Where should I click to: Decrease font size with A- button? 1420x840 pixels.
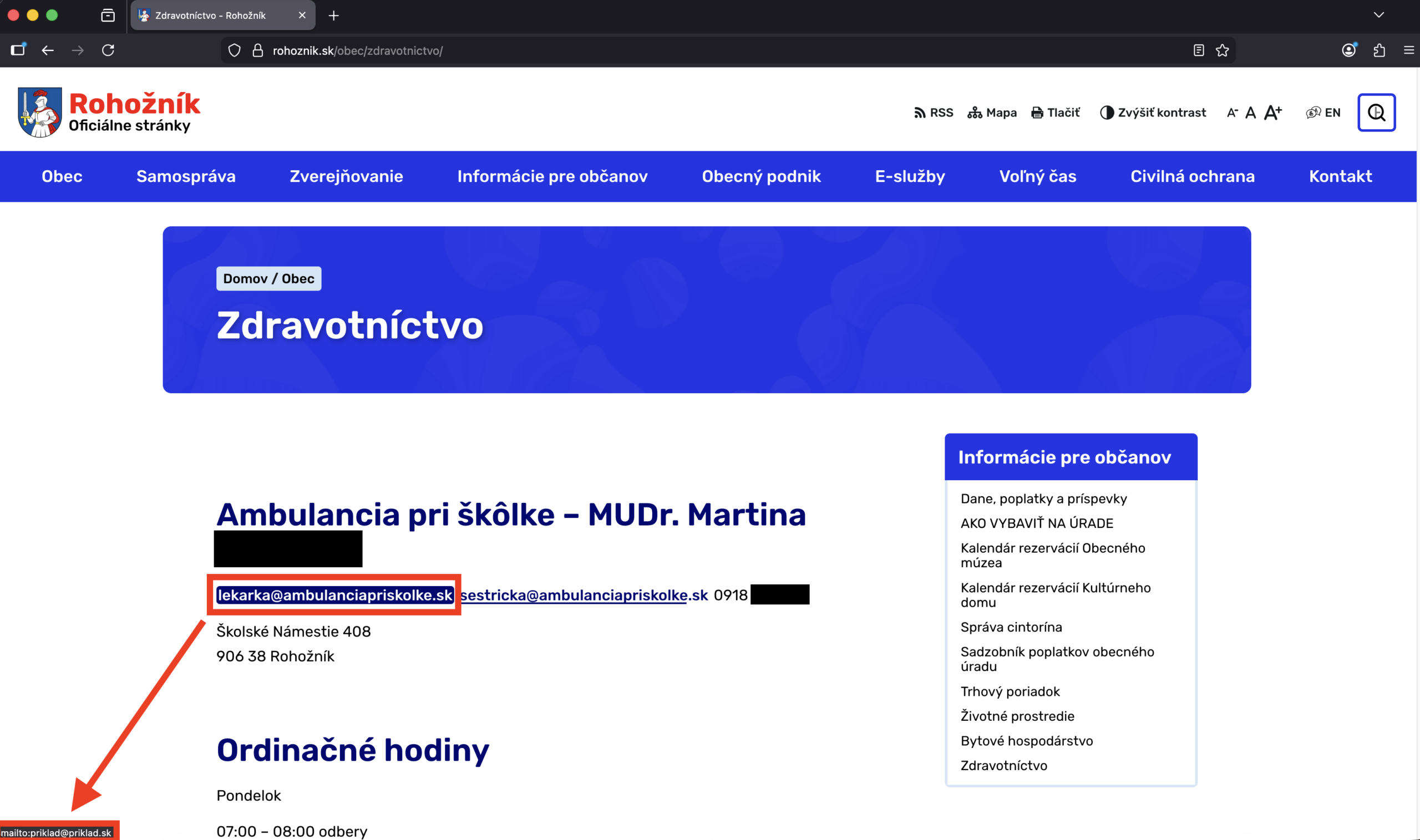pos(1232,113)
